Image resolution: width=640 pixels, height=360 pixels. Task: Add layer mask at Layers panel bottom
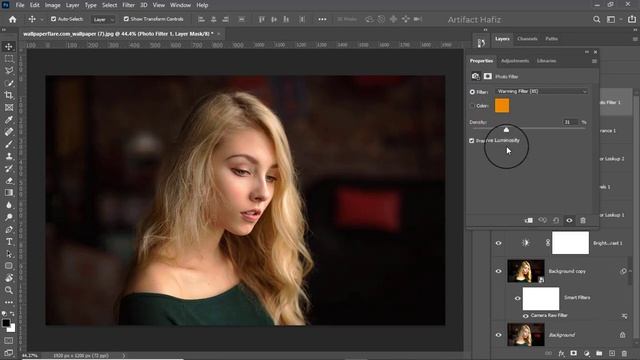click(573, 353)
